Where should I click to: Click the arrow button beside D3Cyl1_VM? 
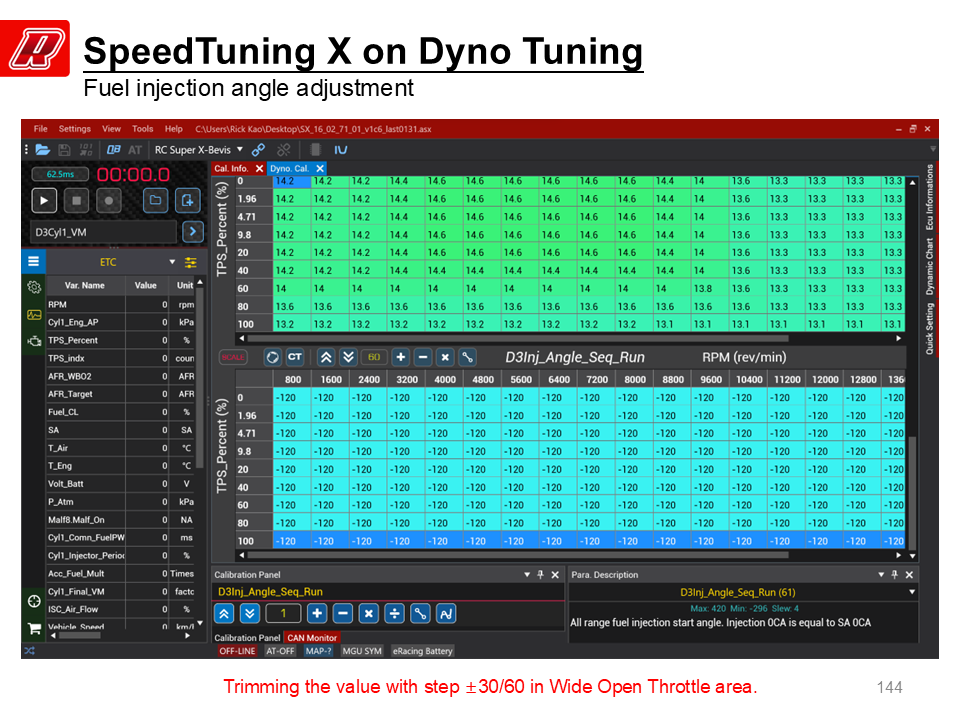pyautogui.click(x=193, y=231)
